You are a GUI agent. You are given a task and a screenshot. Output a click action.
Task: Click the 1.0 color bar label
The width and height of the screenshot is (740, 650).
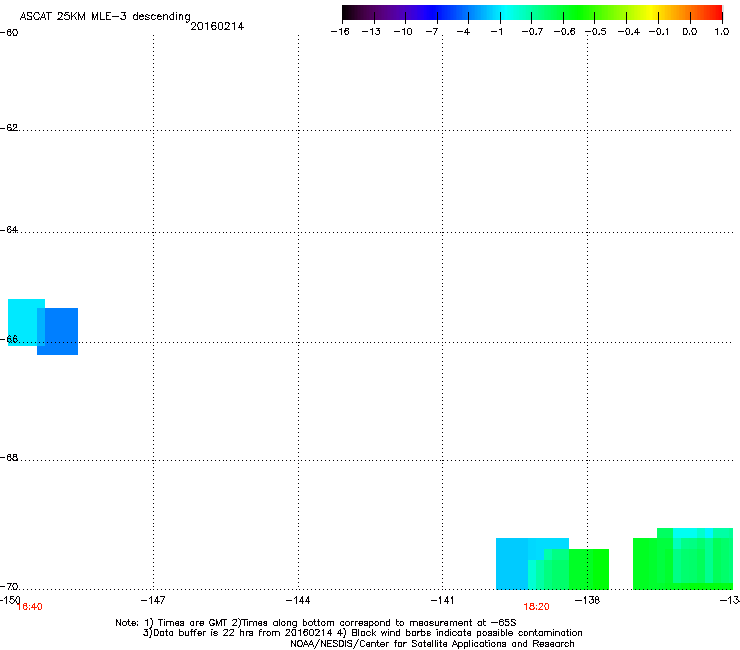[x=722, y=32]
